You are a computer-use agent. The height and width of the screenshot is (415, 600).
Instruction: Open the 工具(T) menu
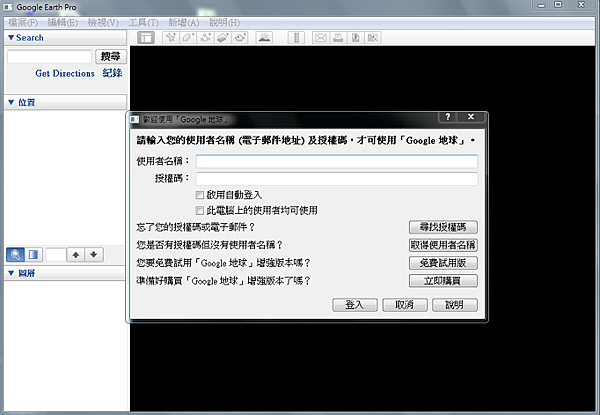click(x=143, y=23)
